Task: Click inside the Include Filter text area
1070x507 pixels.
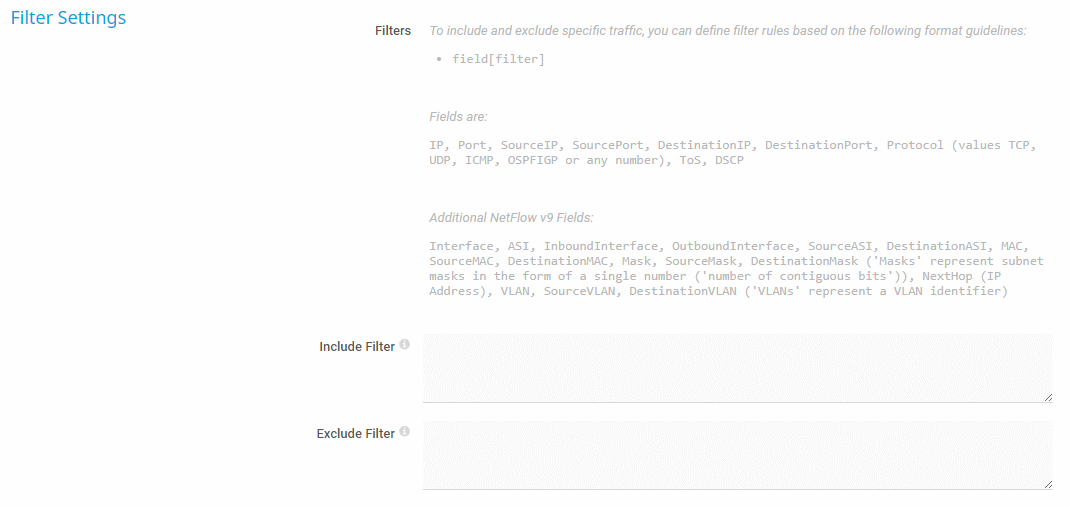Action: pyautogui.click(x=737, y=368)
